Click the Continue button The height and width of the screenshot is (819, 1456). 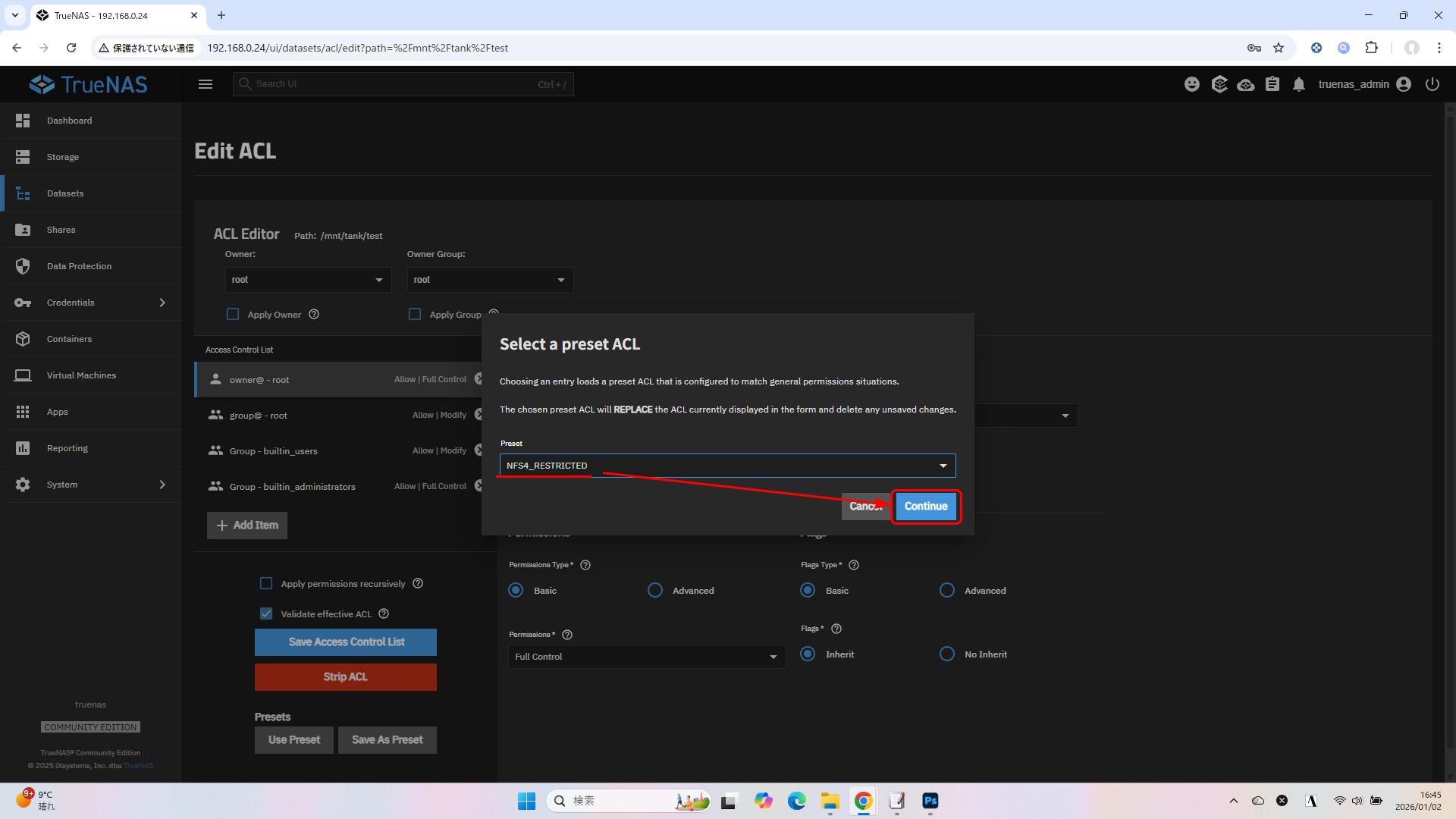tap(925, 506)
